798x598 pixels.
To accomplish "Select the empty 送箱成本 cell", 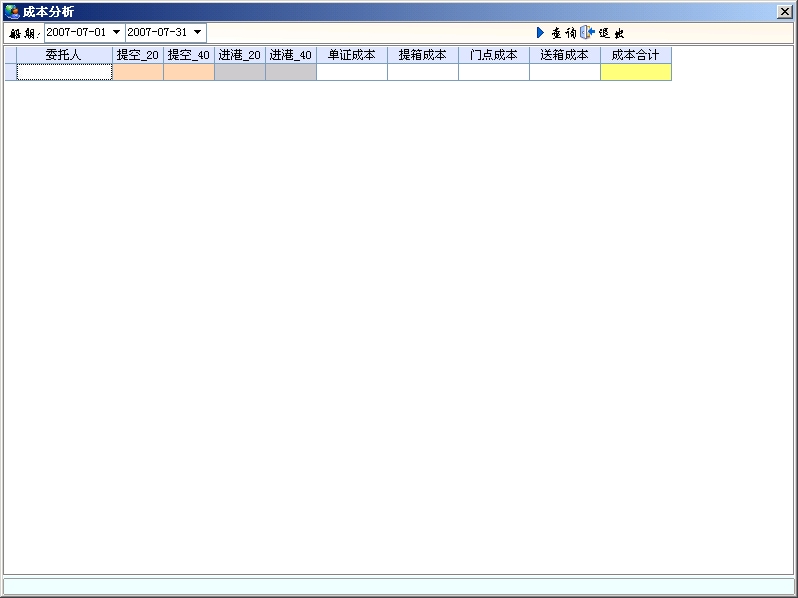I will 565,72.
